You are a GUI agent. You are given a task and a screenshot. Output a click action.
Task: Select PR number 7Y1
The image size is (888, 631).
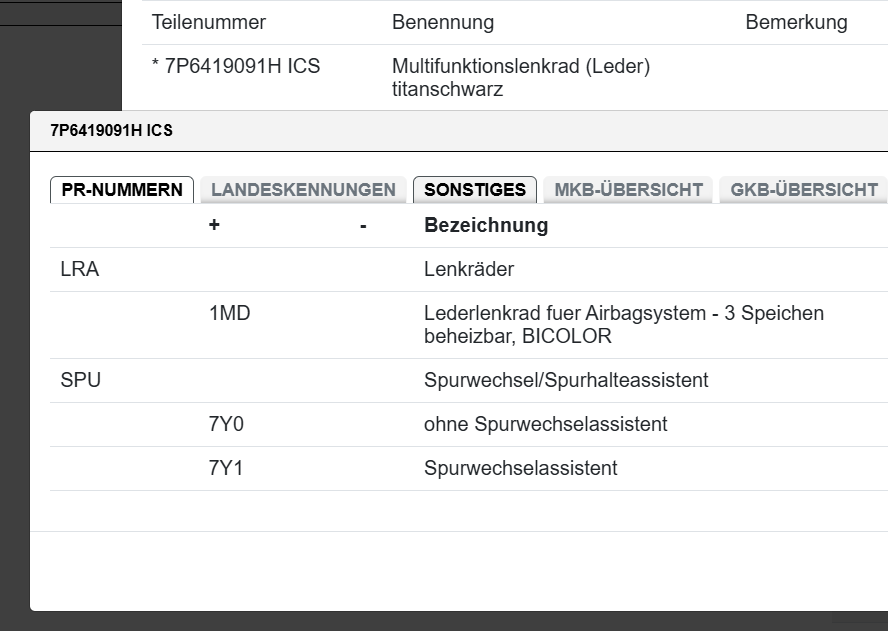click(x=226, y=468)
